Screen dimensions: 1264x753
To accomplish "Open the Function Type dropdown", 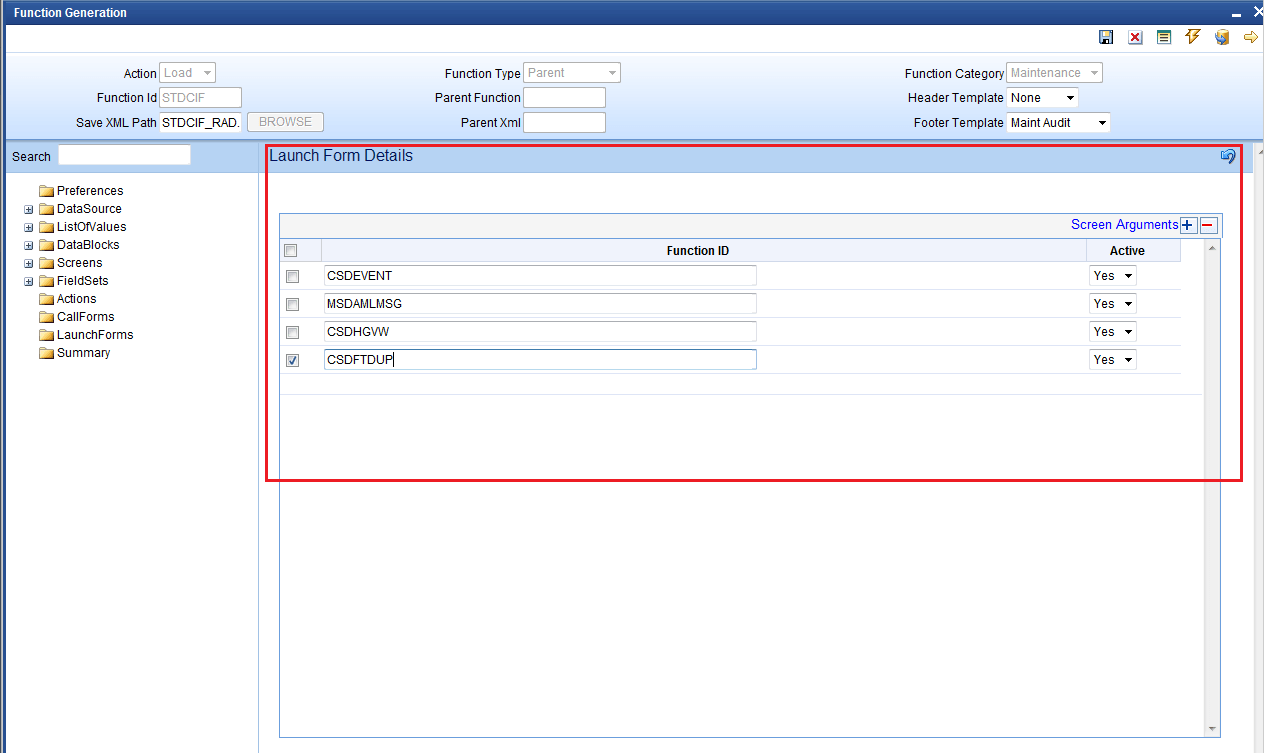I will pyautogui.click(x=572, y=73).
